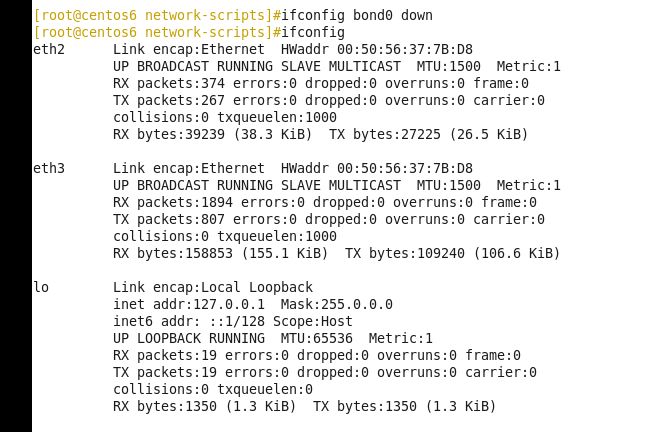Click 'RX bytes:39239 (38.3 KiB)' text

(213, 135)
